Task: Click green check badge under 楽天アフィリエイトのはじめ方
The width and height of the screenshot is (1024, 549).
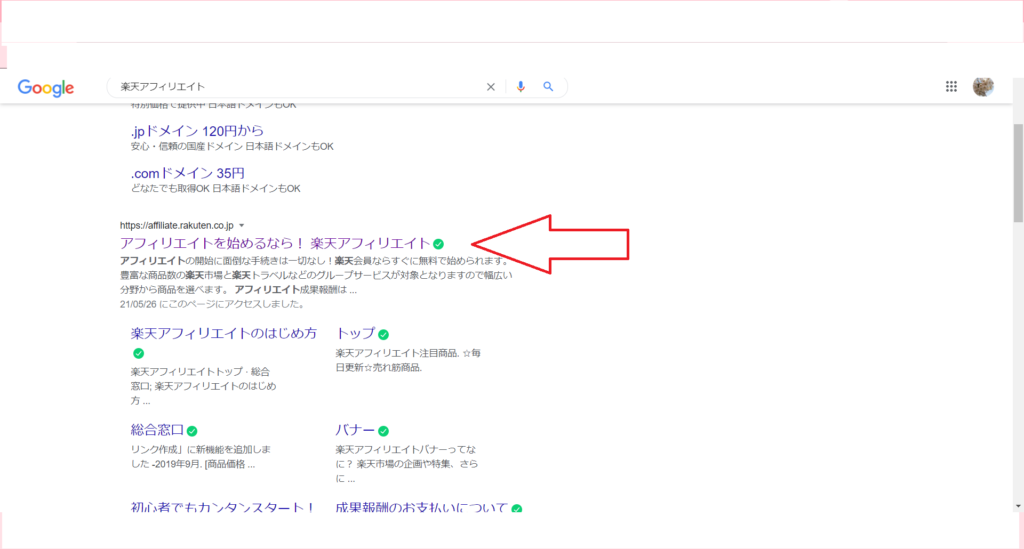Action: point(138,353)
